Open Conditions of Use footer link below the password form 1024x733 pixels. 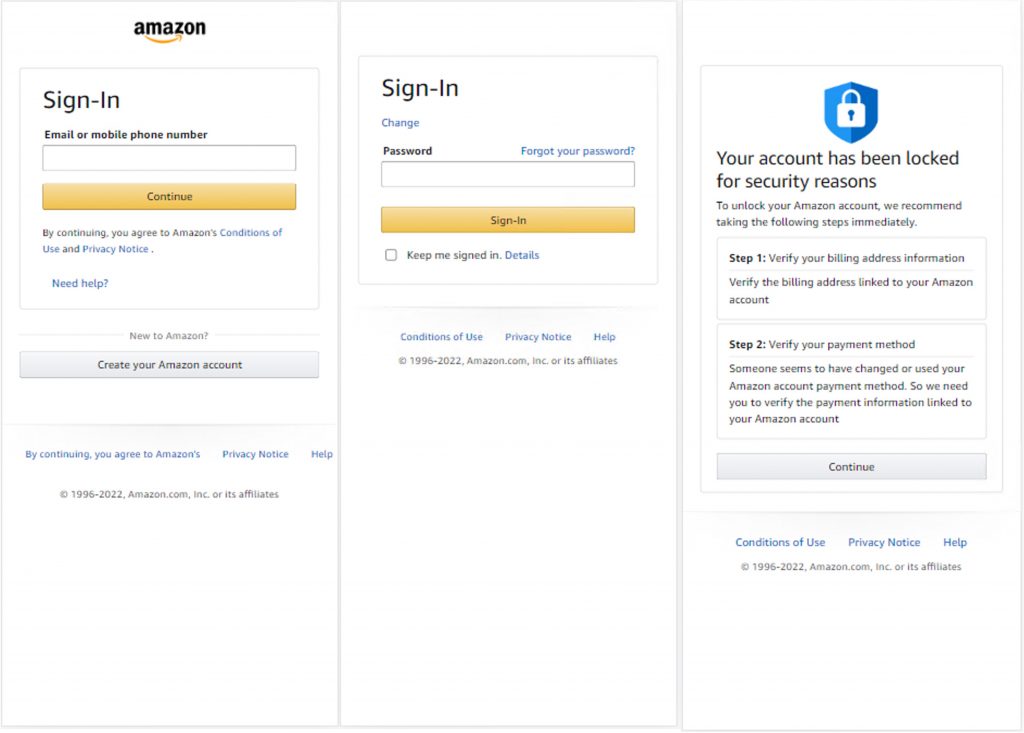tap(441, 337)
